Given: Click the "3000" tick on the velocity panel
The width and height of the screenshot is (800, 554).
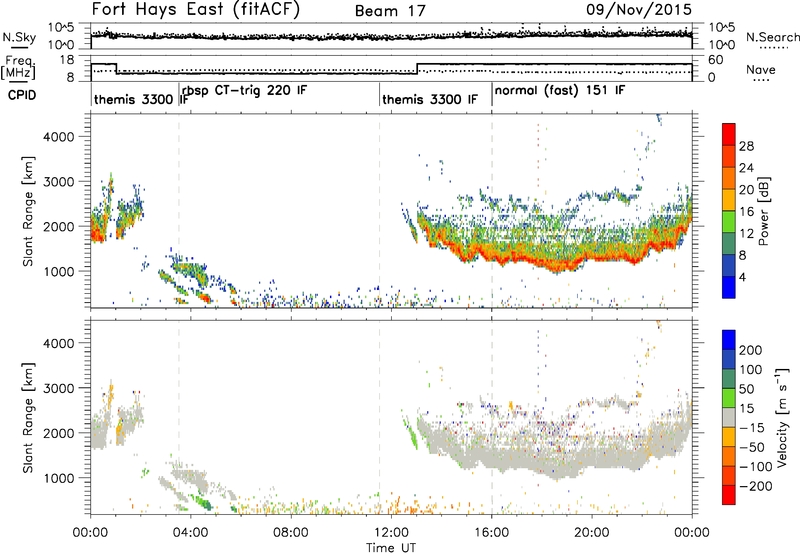Looking at the screenshot, I should pyautogui.click(x=58, y=388).
